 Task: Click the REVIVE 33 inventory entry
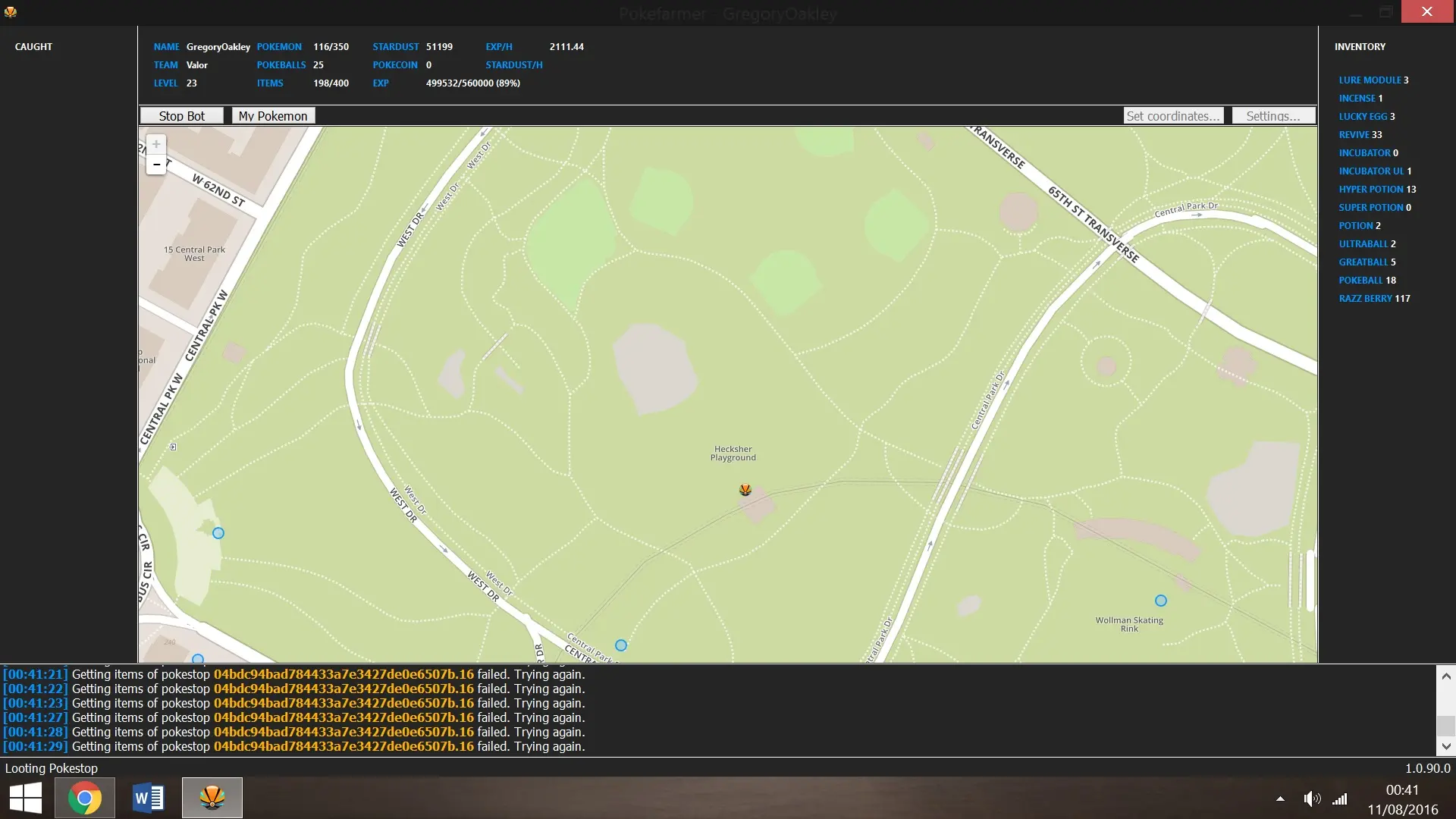point(1360,134)
